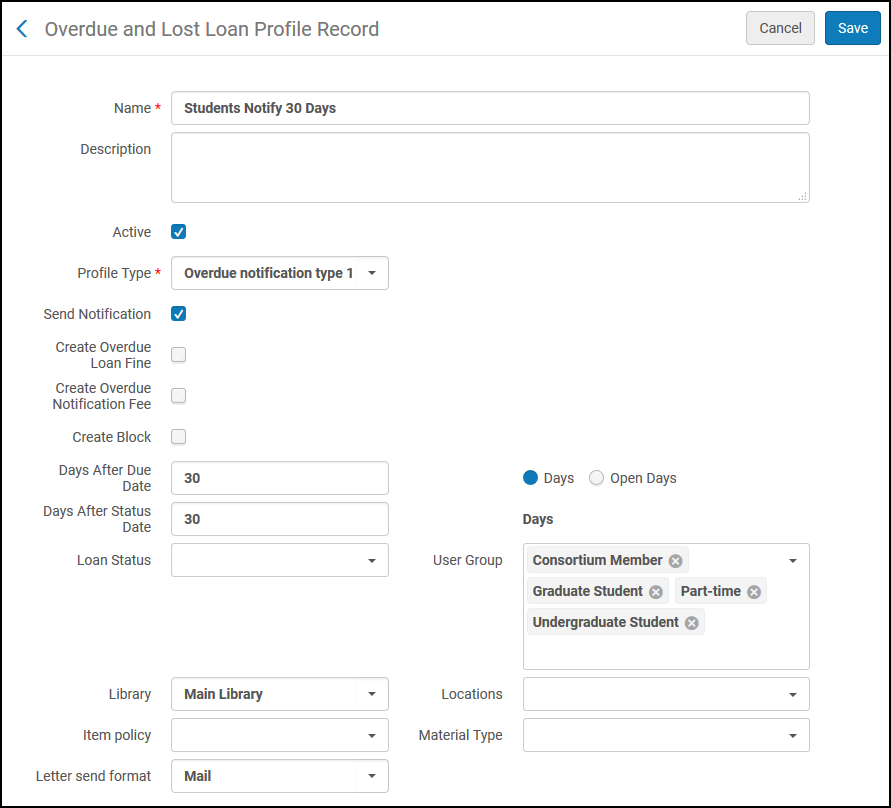This screenshot has height=808, width=891.
Task: Remove Consortium Member tag from User Group
Action: tap(676, 561)
